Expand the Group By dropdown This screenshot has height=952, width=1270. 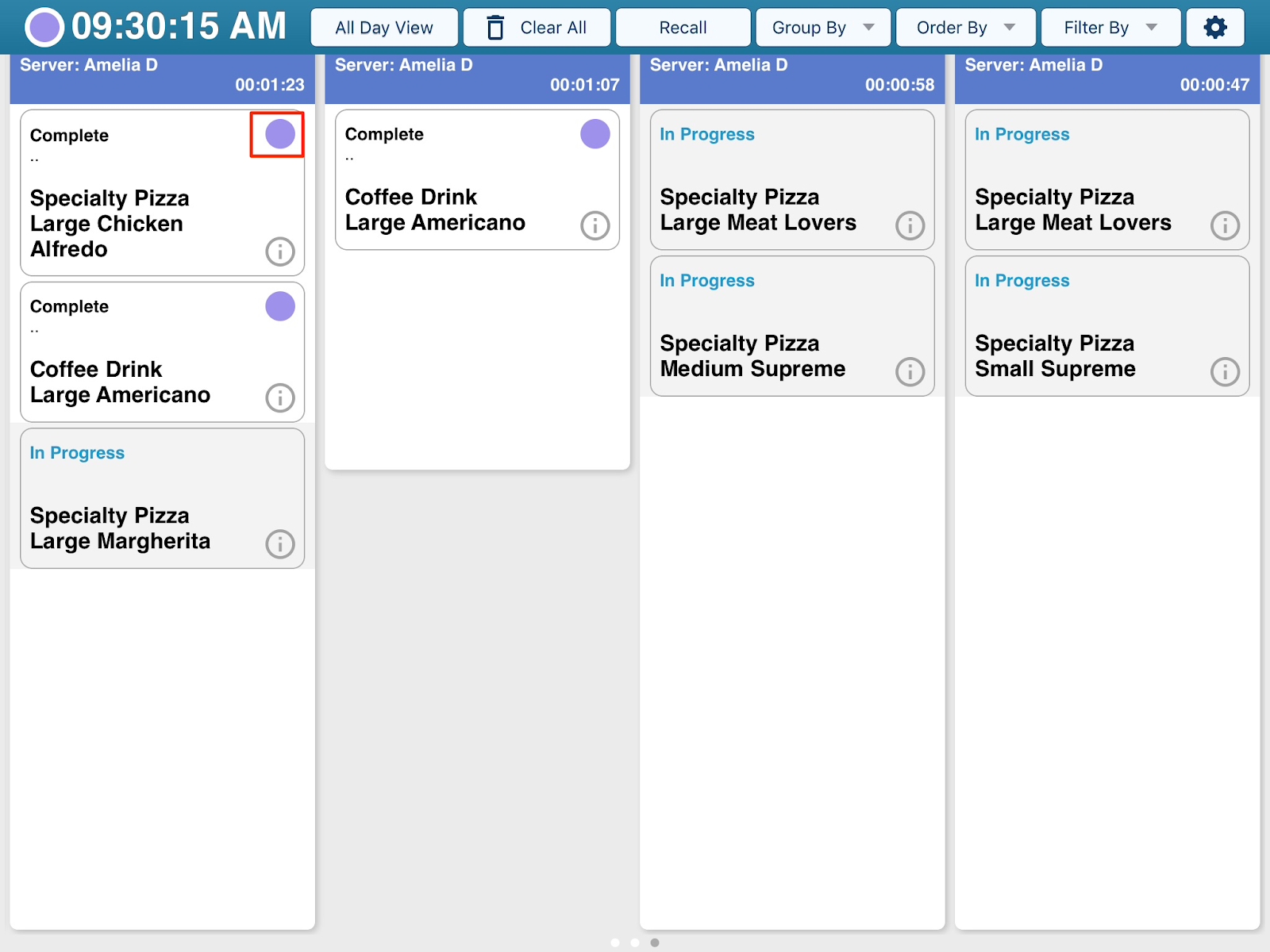(823, 28)
